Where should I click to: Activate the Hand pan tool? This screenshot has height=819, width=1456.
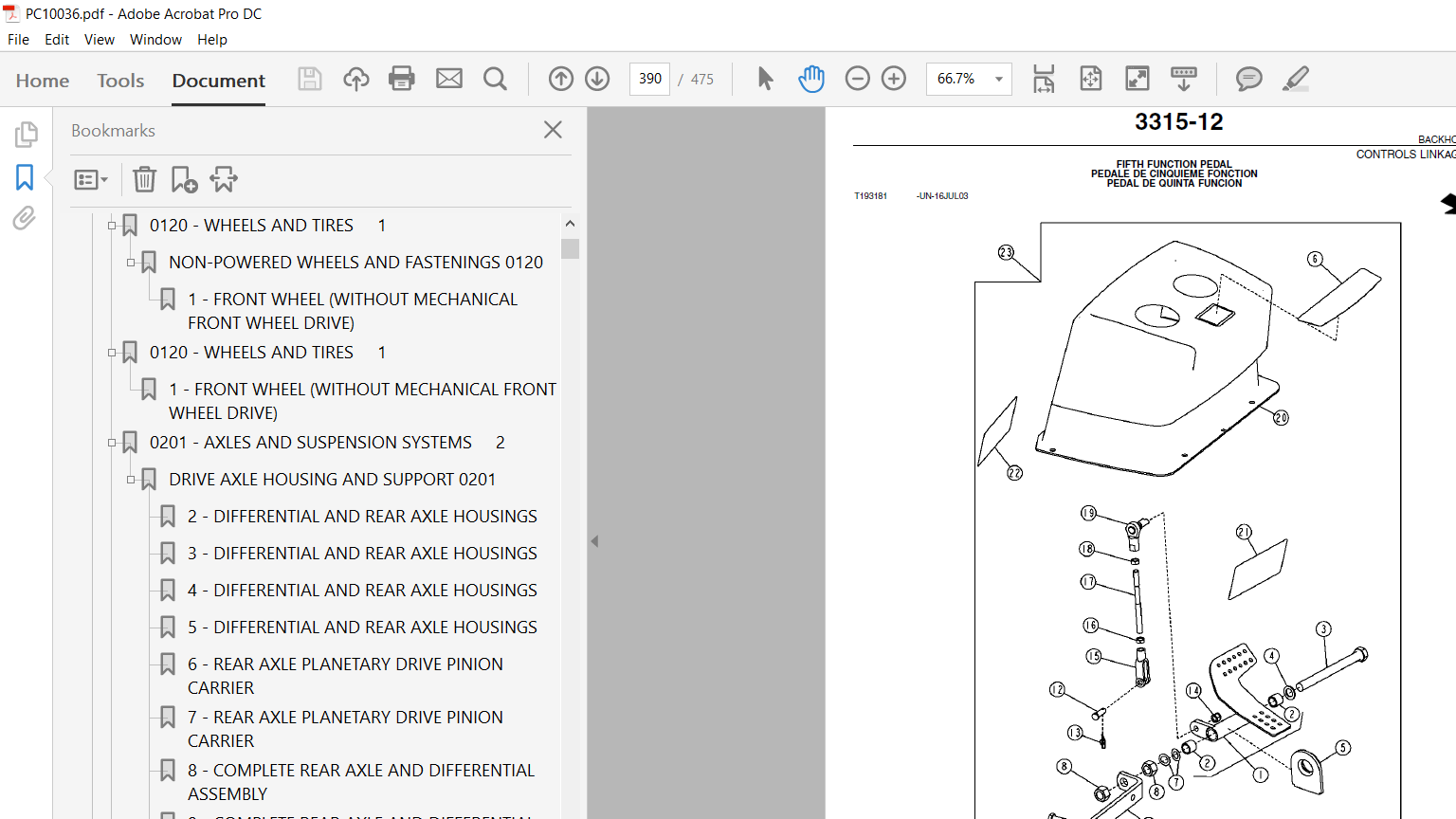tap(811, 79)
